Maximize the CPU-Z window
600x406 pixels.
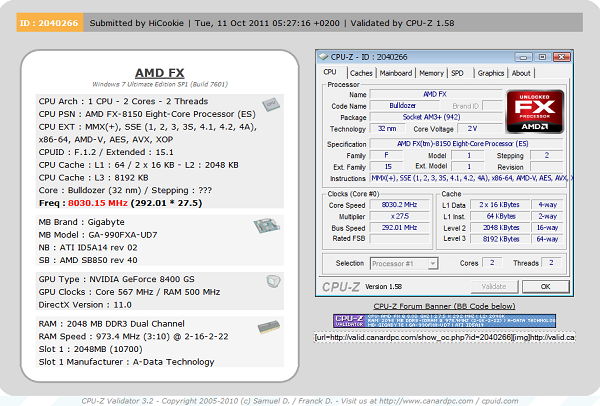pos(542,57)
